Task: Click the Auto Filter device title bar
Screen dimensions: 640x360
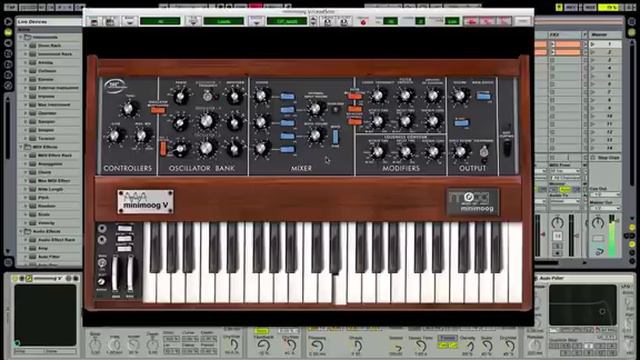Action: coord(584,278)
